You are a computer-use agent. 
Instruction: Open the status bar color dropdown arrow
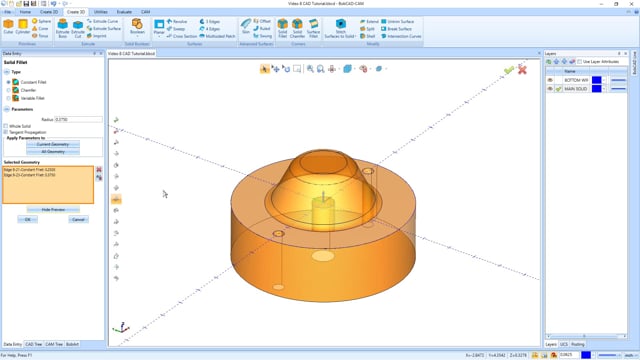click(593, 356)
